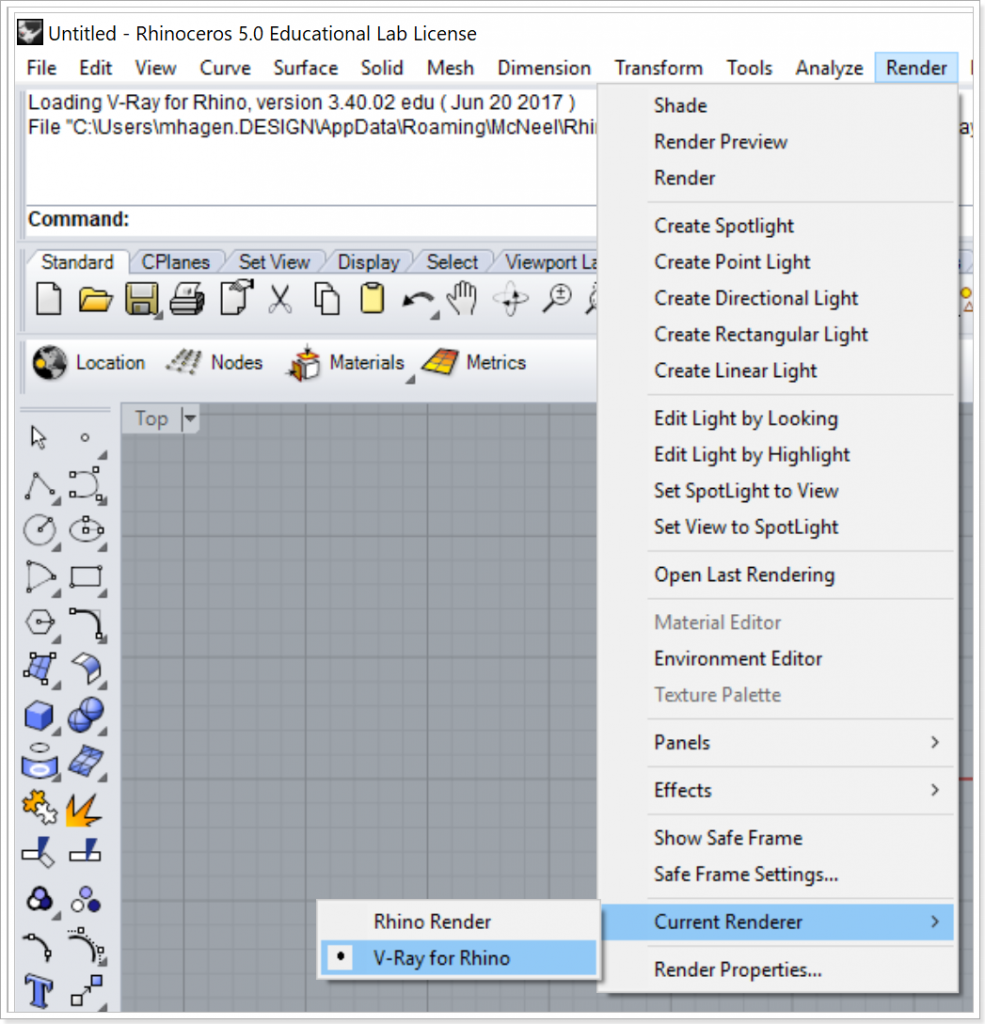Select the Boolean Union spheres tool
The width and height of the screenshot is (985, 1024).
[x=86, y=714]
